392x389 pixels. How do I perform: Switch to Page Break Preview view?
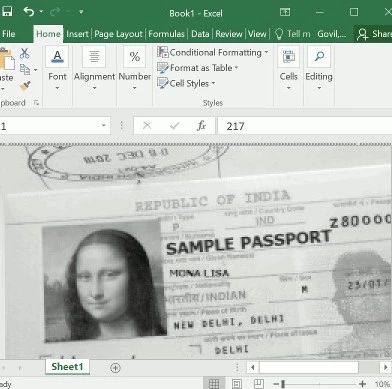point(259,384)
